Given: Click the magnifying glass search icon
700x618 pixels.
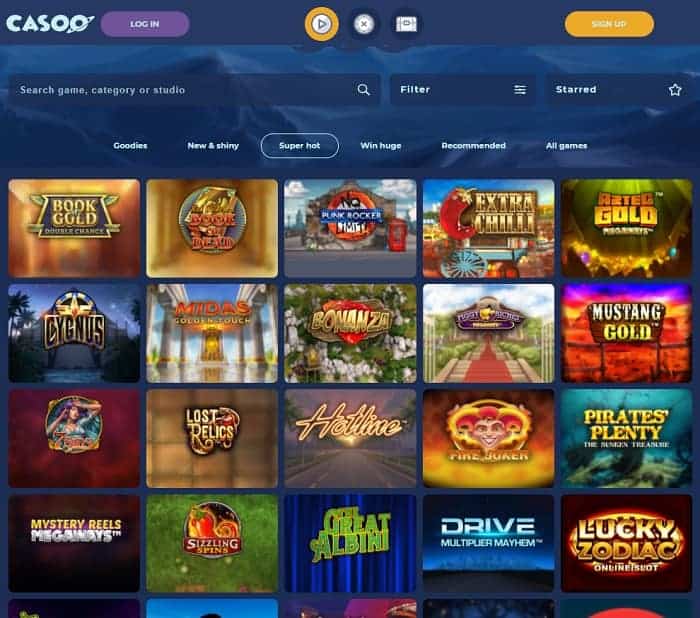Looking at the screenshot, I should click(x=363, y=90).
